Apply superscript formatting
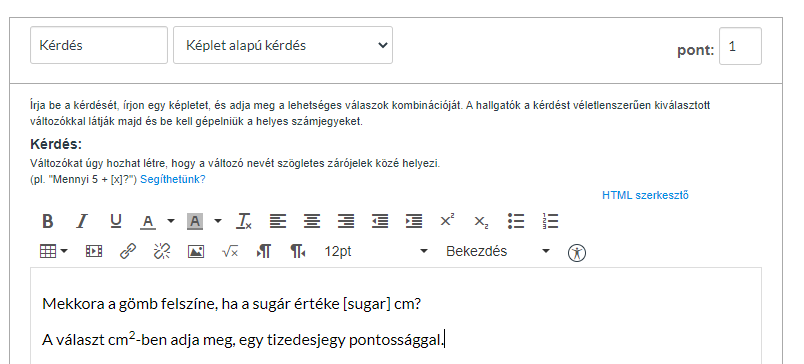The height and width of the screenshot is (364, 804). coord(448,221)
